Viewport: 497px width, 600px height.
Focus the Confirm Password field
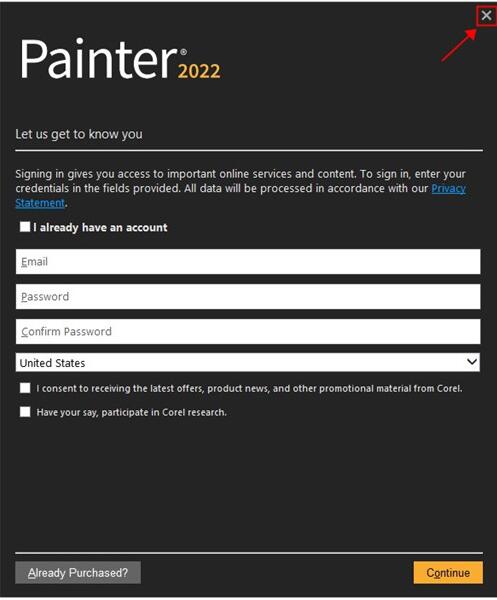point(248,331)
